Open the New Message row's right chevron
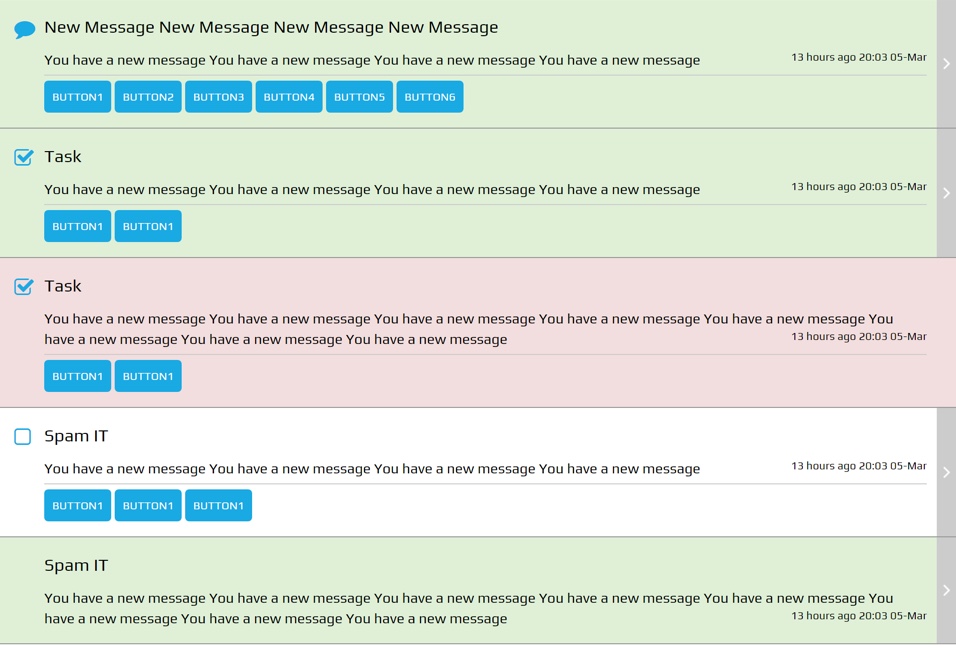956x647 pixels. click(x=946, y=63)
